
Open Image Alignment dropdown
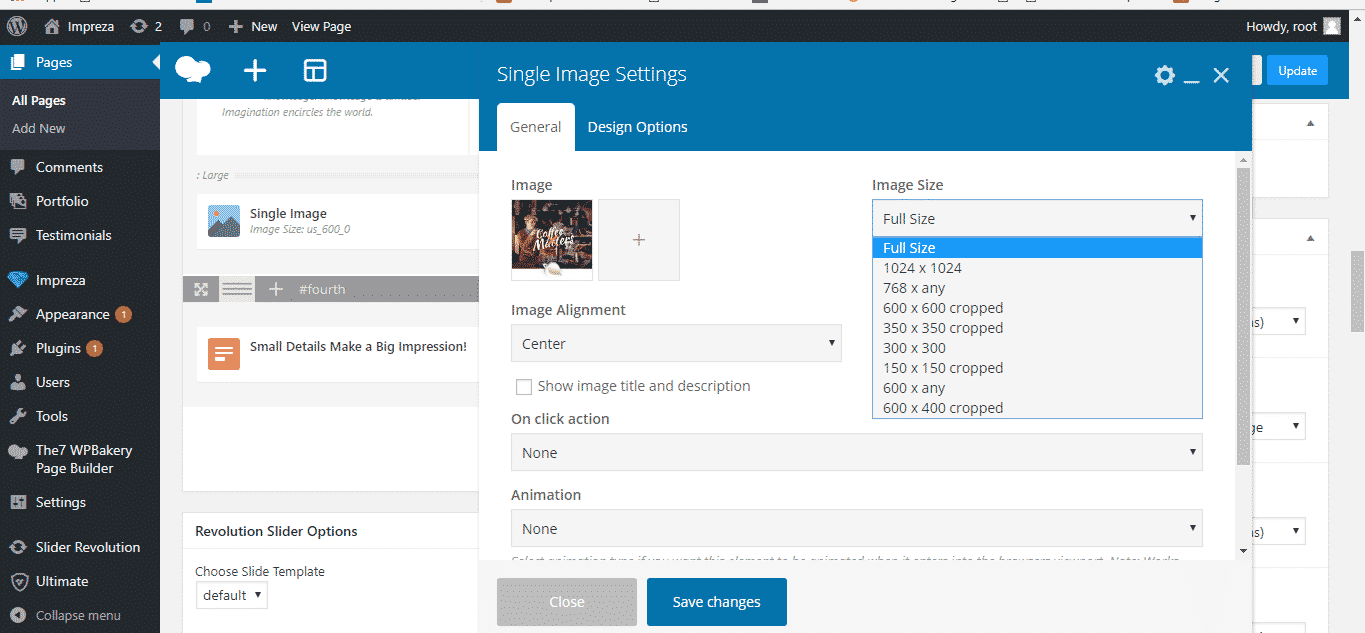(x=676, y=343)
